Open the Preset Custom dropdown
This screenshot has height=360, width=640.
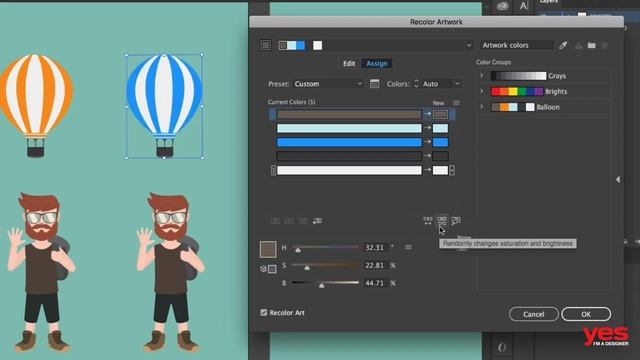click(328, 84)
